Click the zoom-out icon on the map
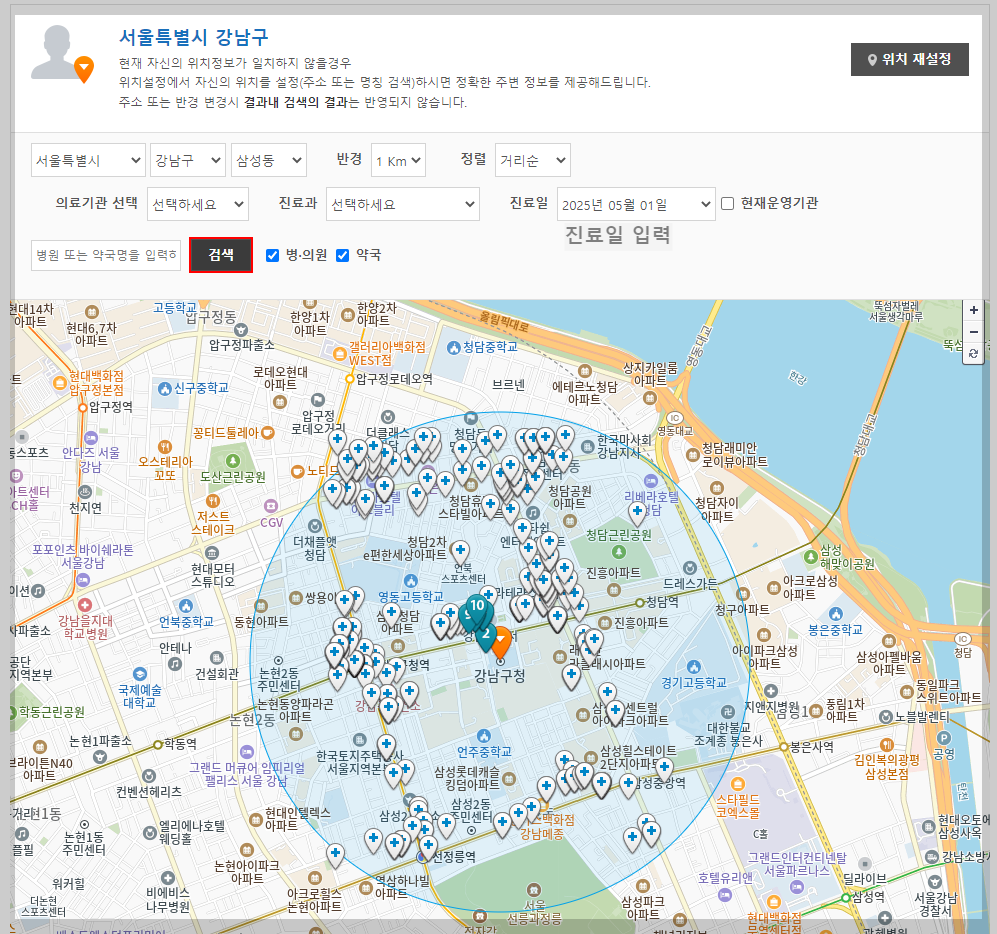Screen dimensions: 997x934 (973, 332)
